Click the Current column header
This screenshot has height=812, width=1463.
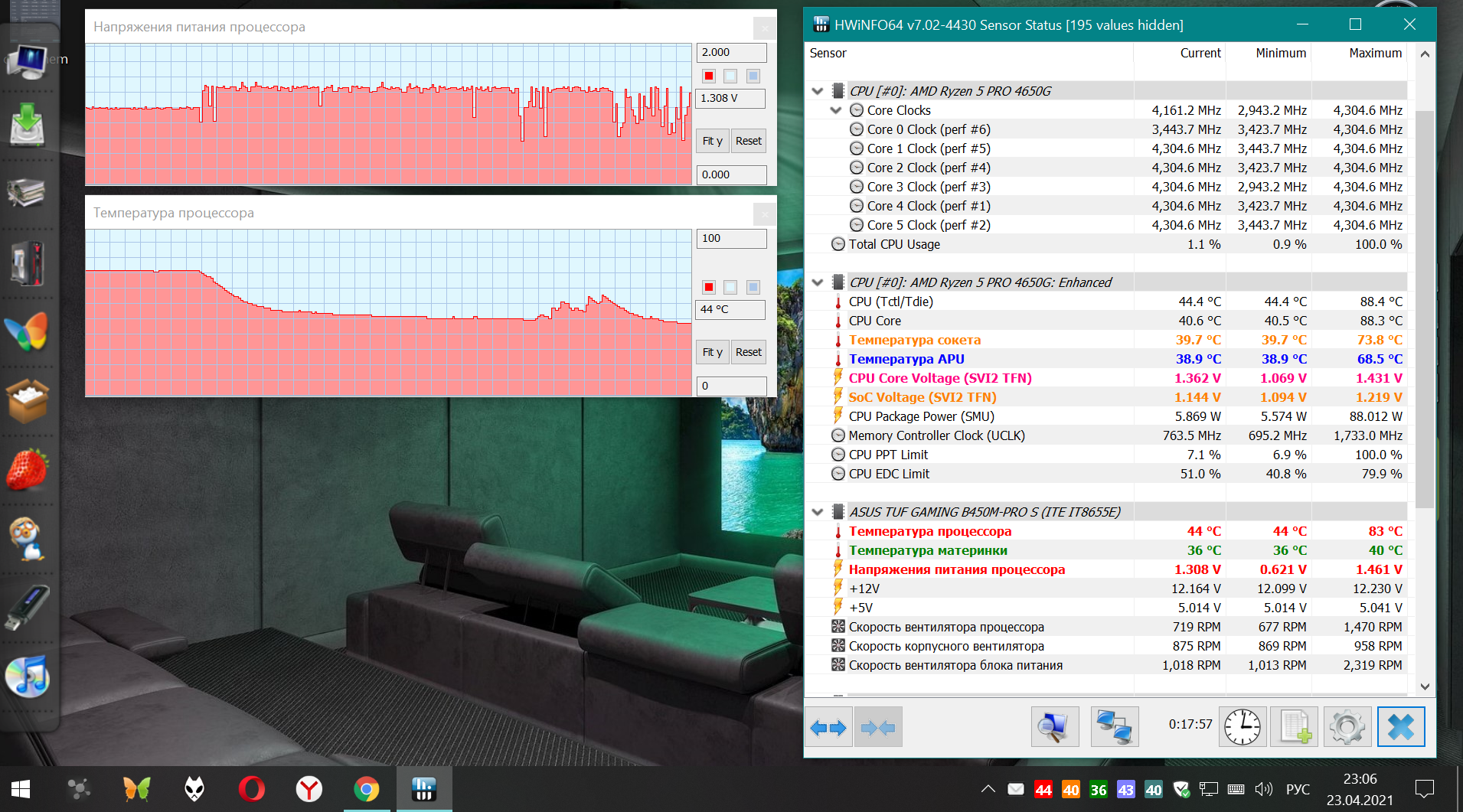click(x=1179, y=53)
